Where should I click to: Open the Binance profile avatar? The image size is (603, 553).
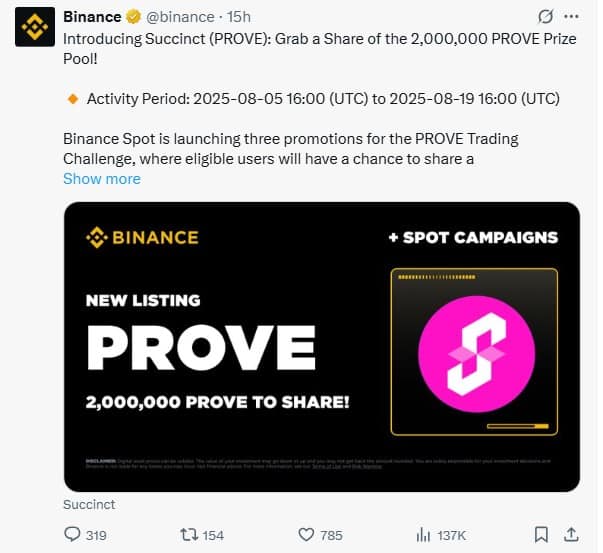click(x=34, y=27)
